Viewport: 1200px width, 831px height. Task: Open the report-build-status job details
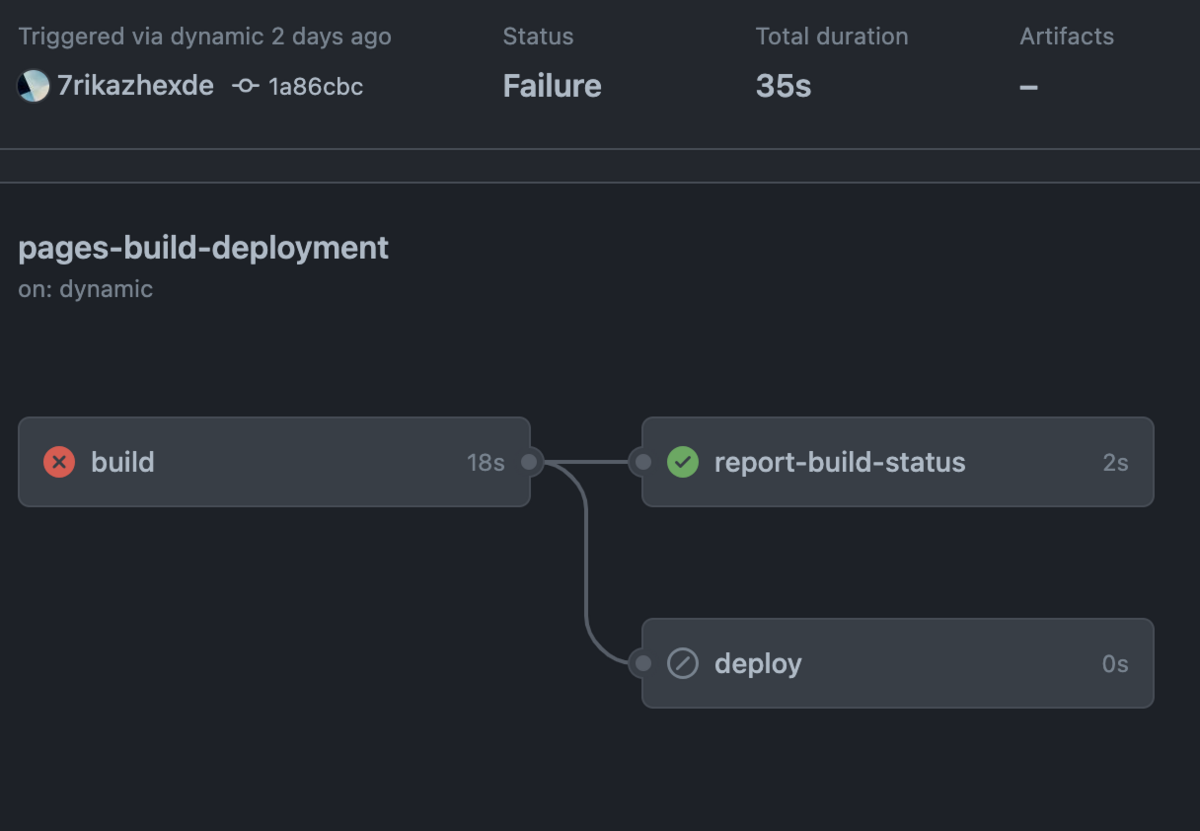coord(840,462)
